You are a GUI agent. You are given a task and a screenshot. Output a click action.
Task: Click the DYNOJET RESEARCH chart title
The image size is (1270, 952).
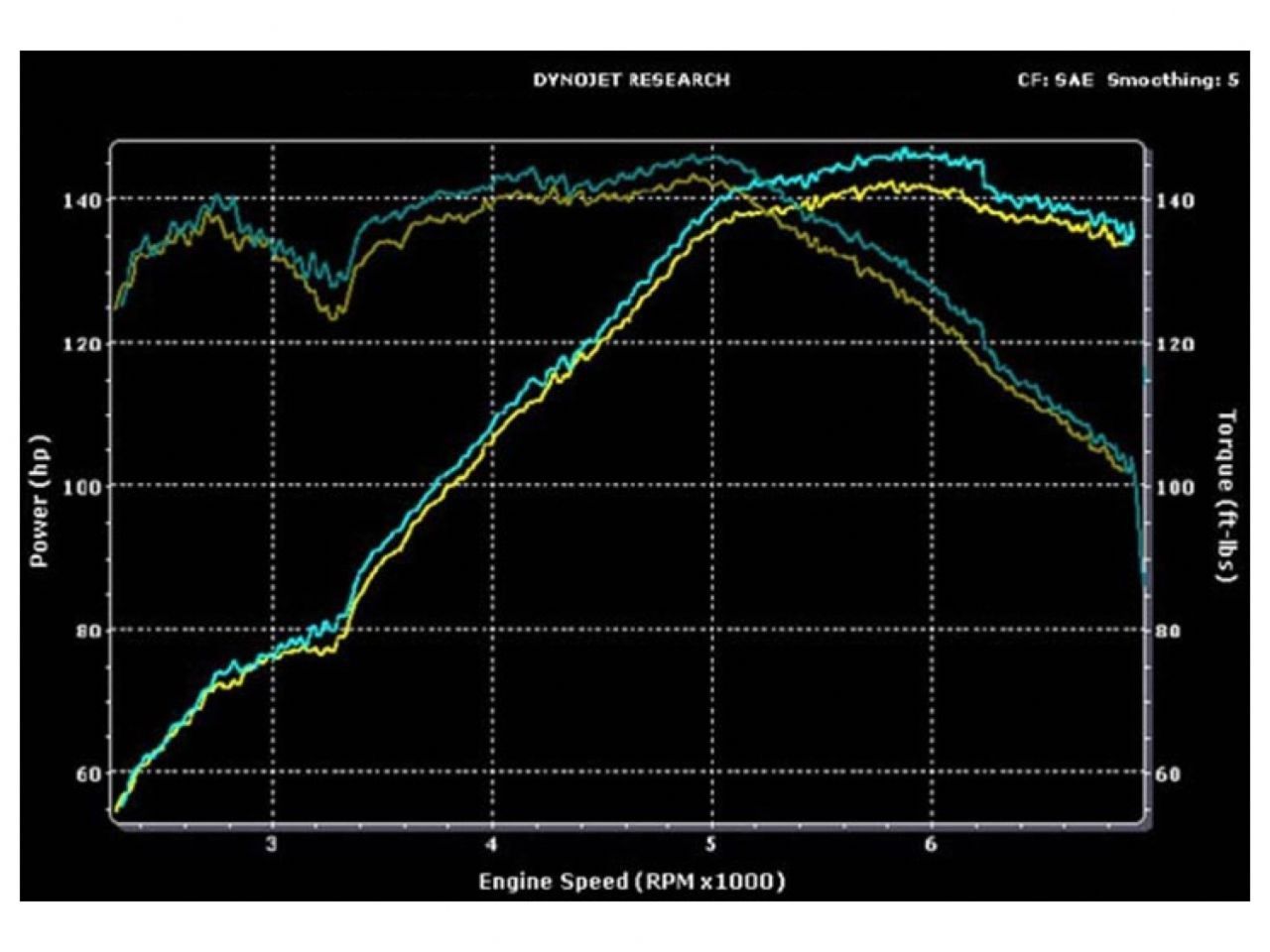point(631,80)
